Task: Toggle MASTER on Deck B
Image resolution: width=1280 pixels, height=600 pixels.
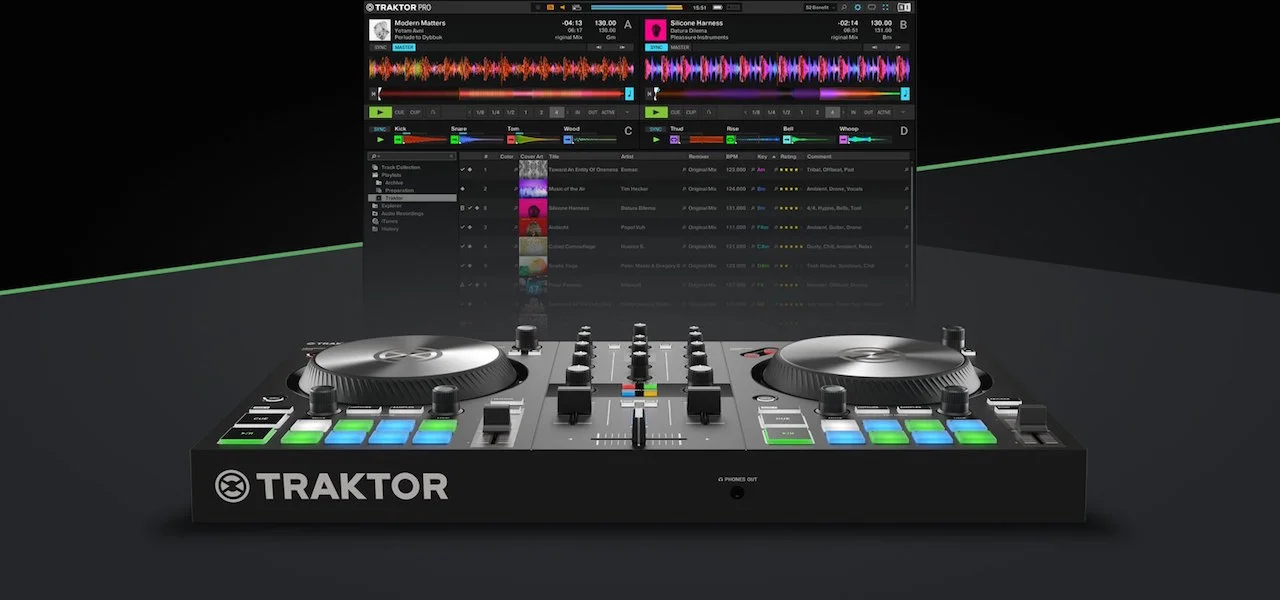Action: [680, 47]
